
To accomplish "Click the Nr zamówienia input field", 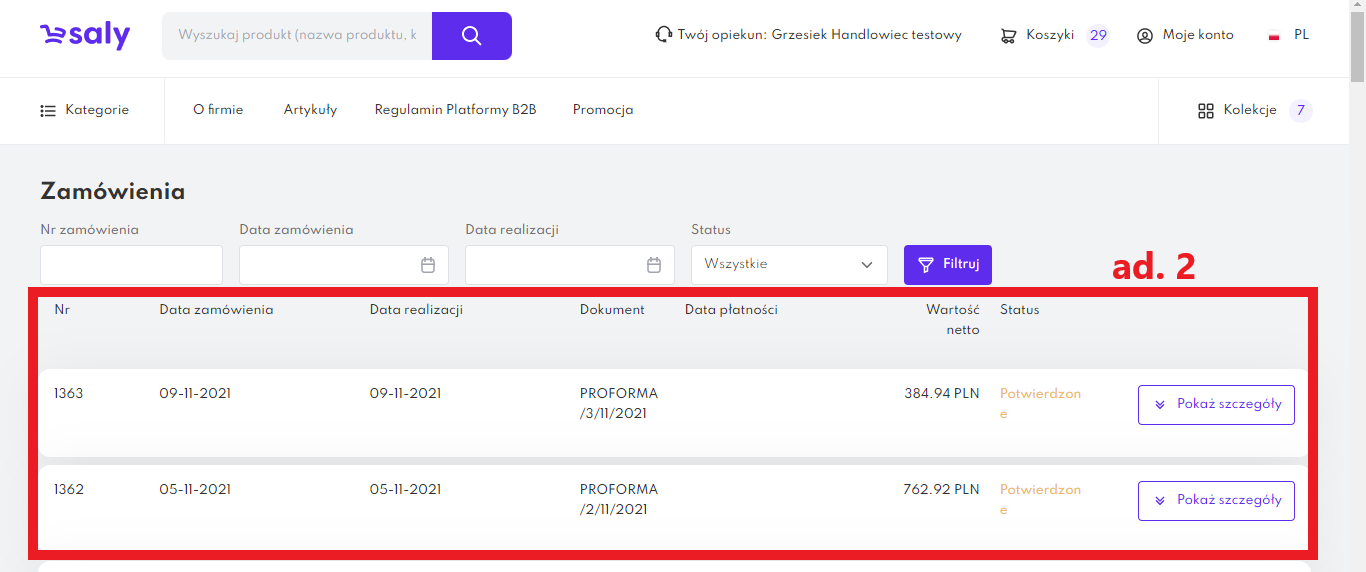I will (x=131, y=265).
